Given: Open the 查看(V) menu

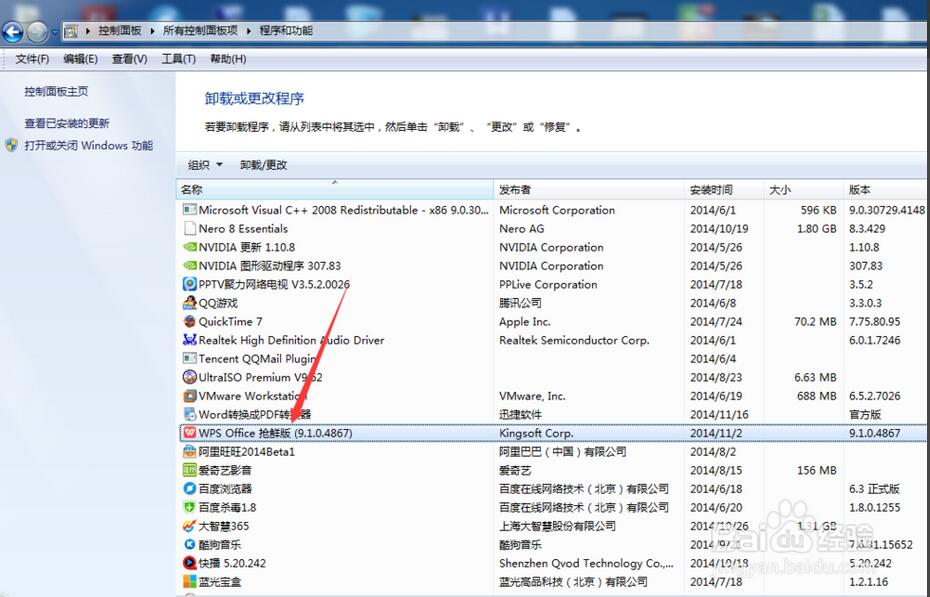Looking at the screenshot, I should point(129,59).
